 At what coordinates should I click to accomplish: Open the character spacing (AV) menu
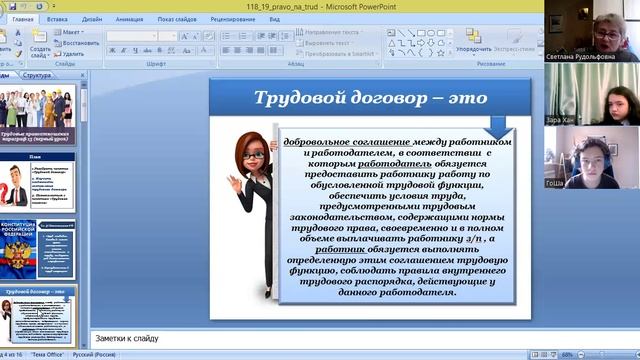(x=172, y=51)
